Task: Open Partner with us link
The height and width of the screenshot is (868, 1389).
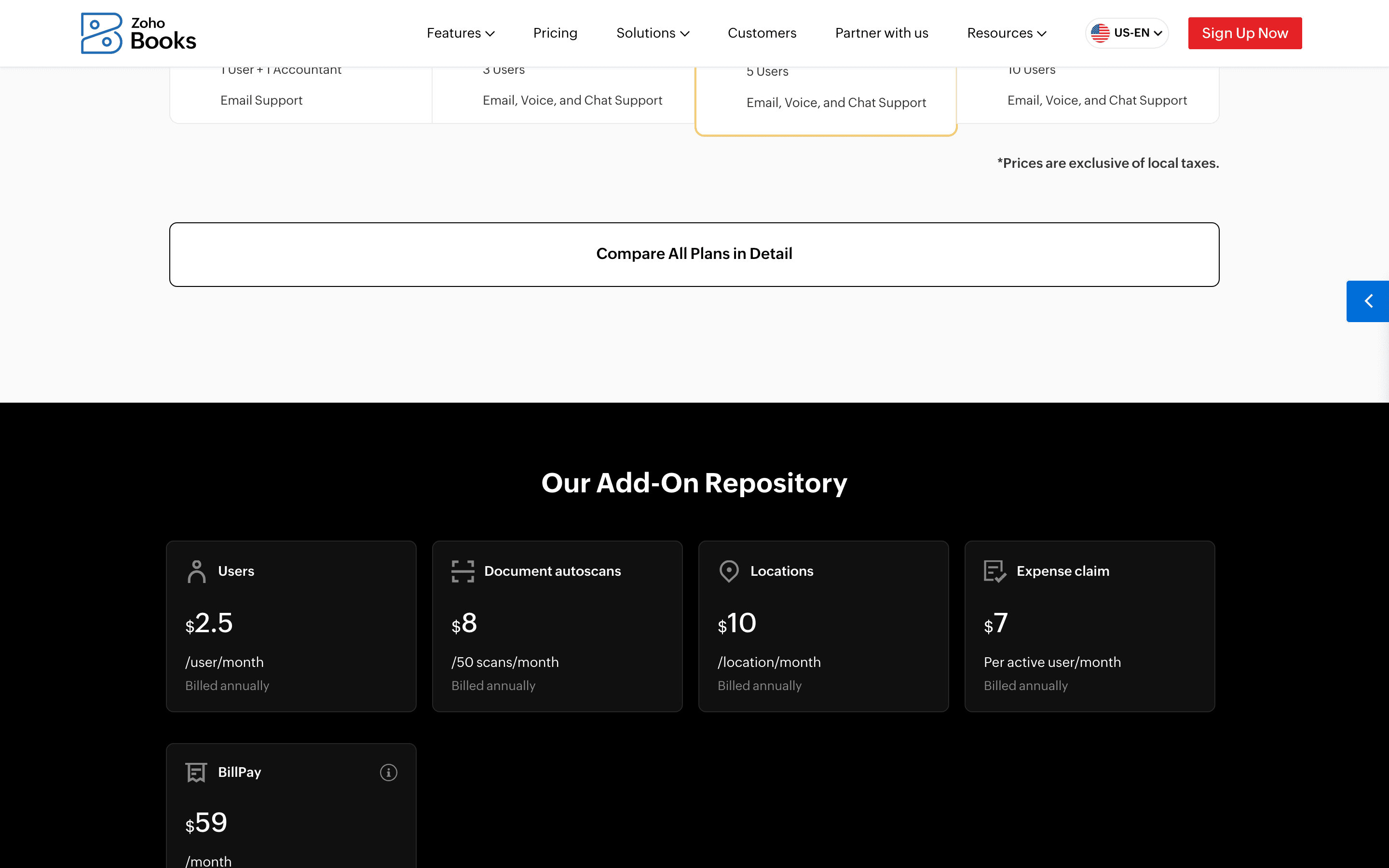Action: point(882,33)
